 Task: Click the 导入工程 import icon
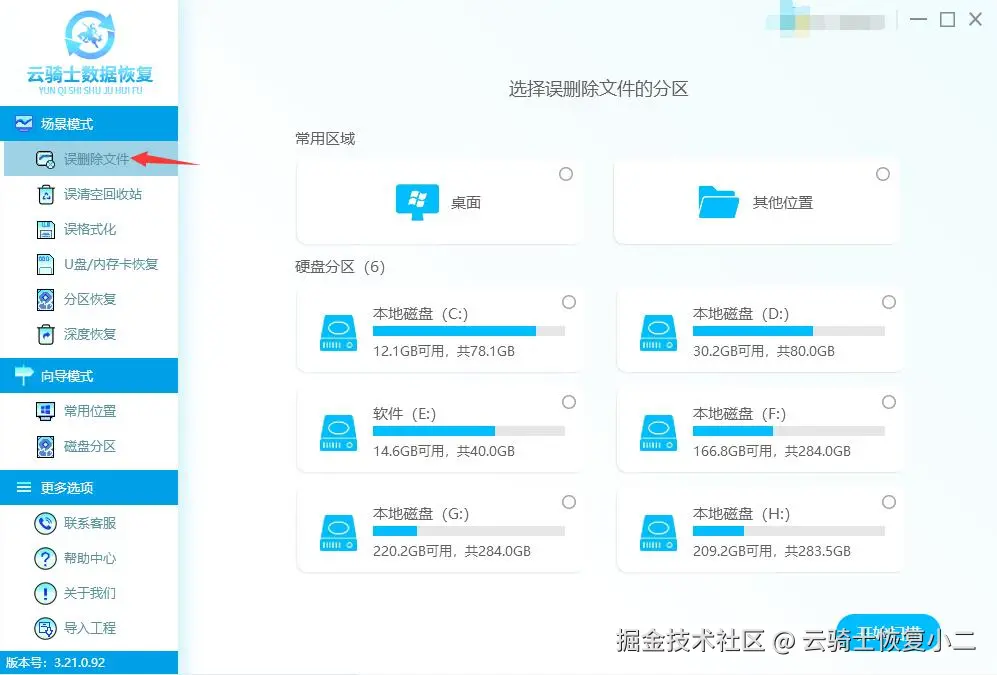(45, 629)
